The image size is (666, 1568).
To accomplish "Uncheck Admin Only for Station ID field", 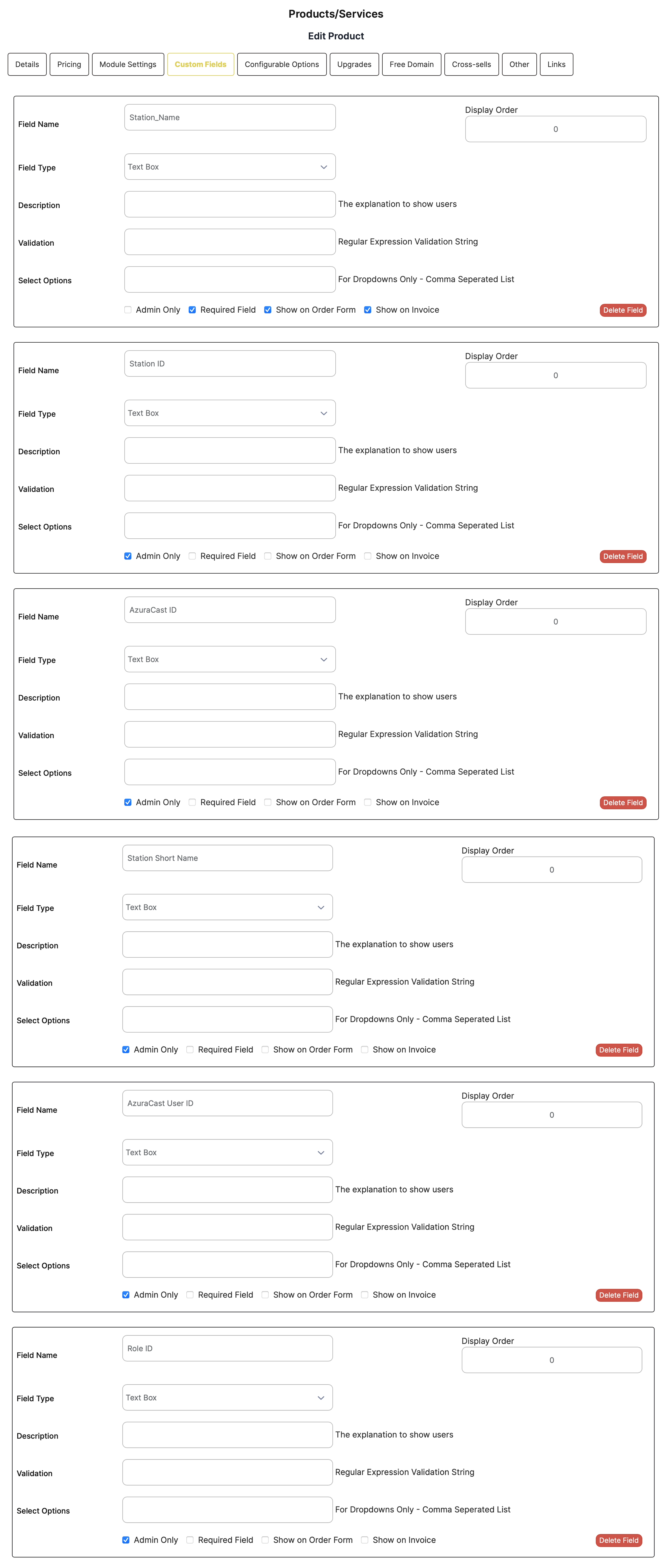I will (128, 556).
